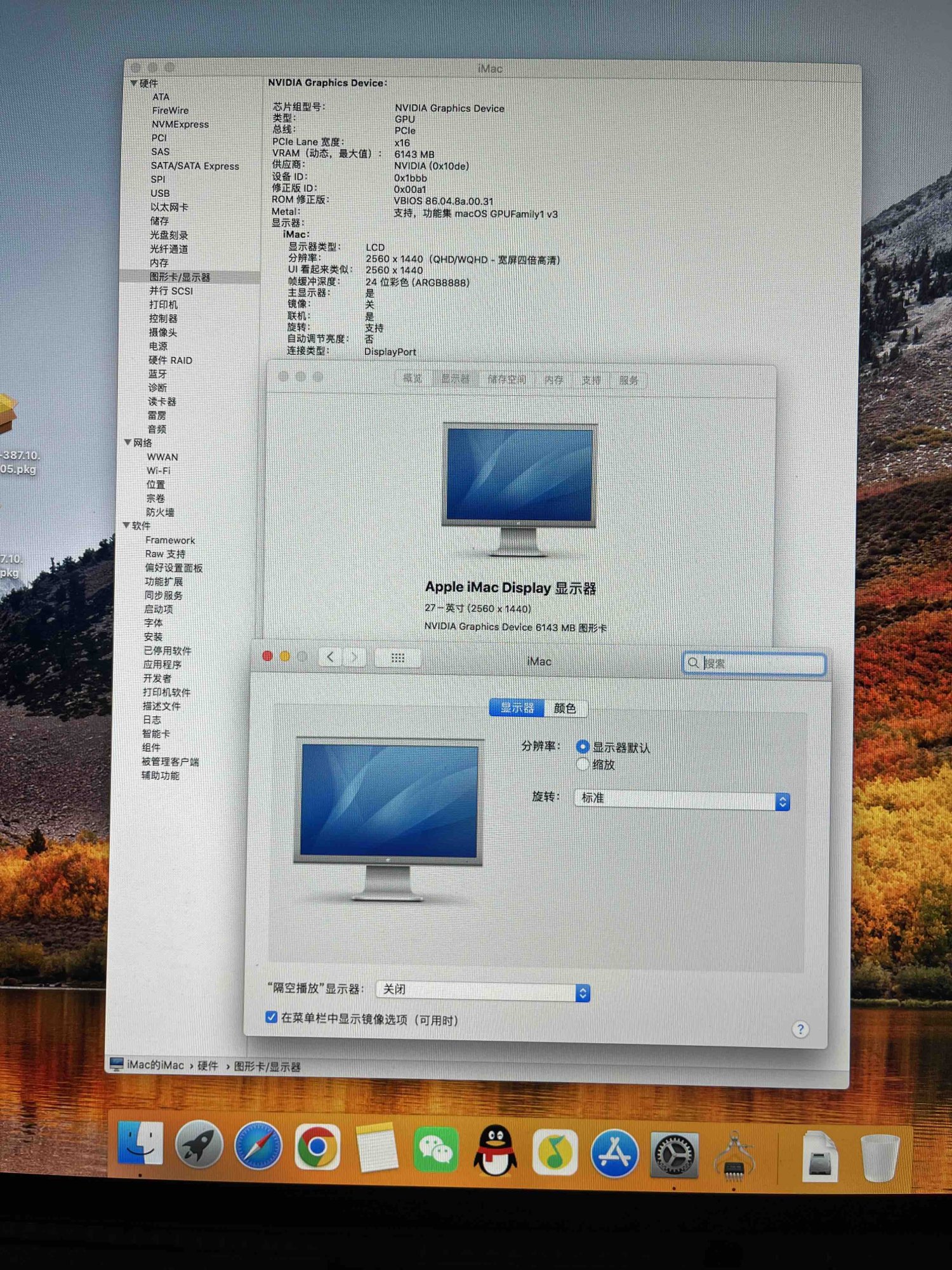This screenshot has height=1270, width=952.
Task: Select 显示器默认 resolution option
Action: 582,747
